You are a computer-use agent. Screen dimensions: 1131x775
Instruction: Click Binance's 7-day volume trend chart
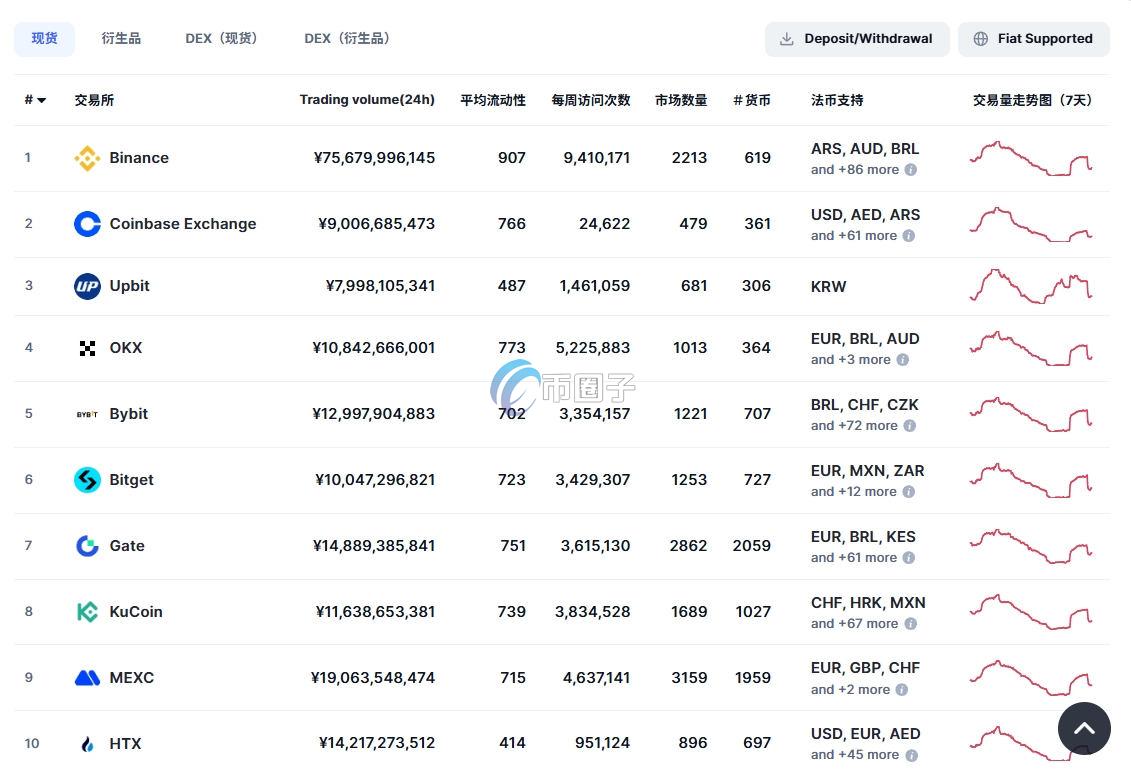[x=1031, y=157]
